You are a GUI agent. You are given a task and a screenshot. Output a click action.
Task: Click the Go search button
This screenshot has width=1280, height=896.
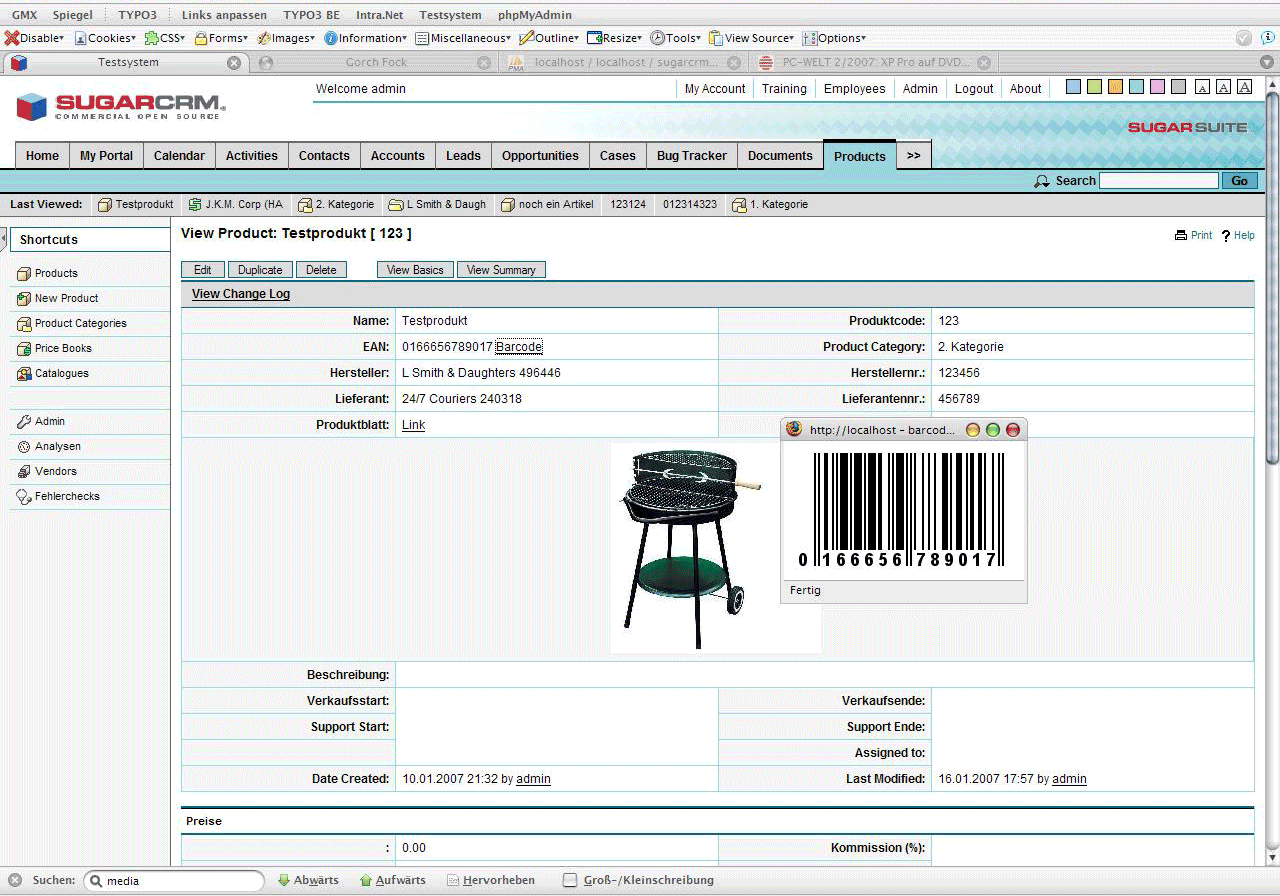click(x=1240, y=181)
